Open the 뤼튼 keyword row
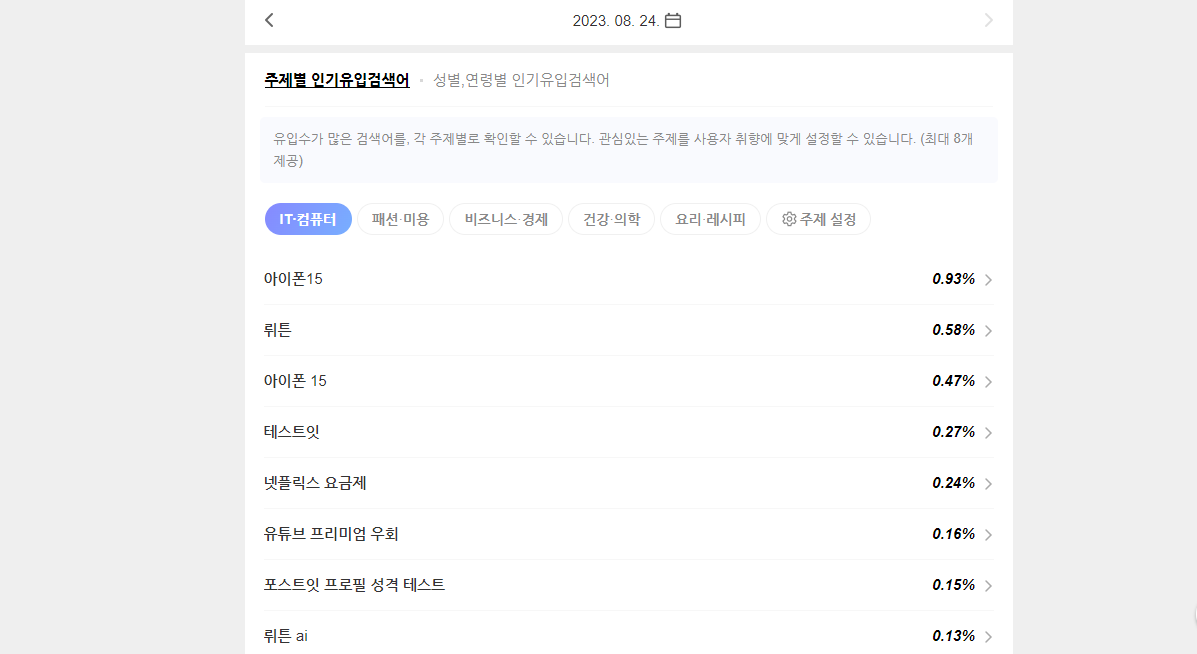Image resolution: width=1197 pixels, height=654 pixels. click(x=628, y=330)
